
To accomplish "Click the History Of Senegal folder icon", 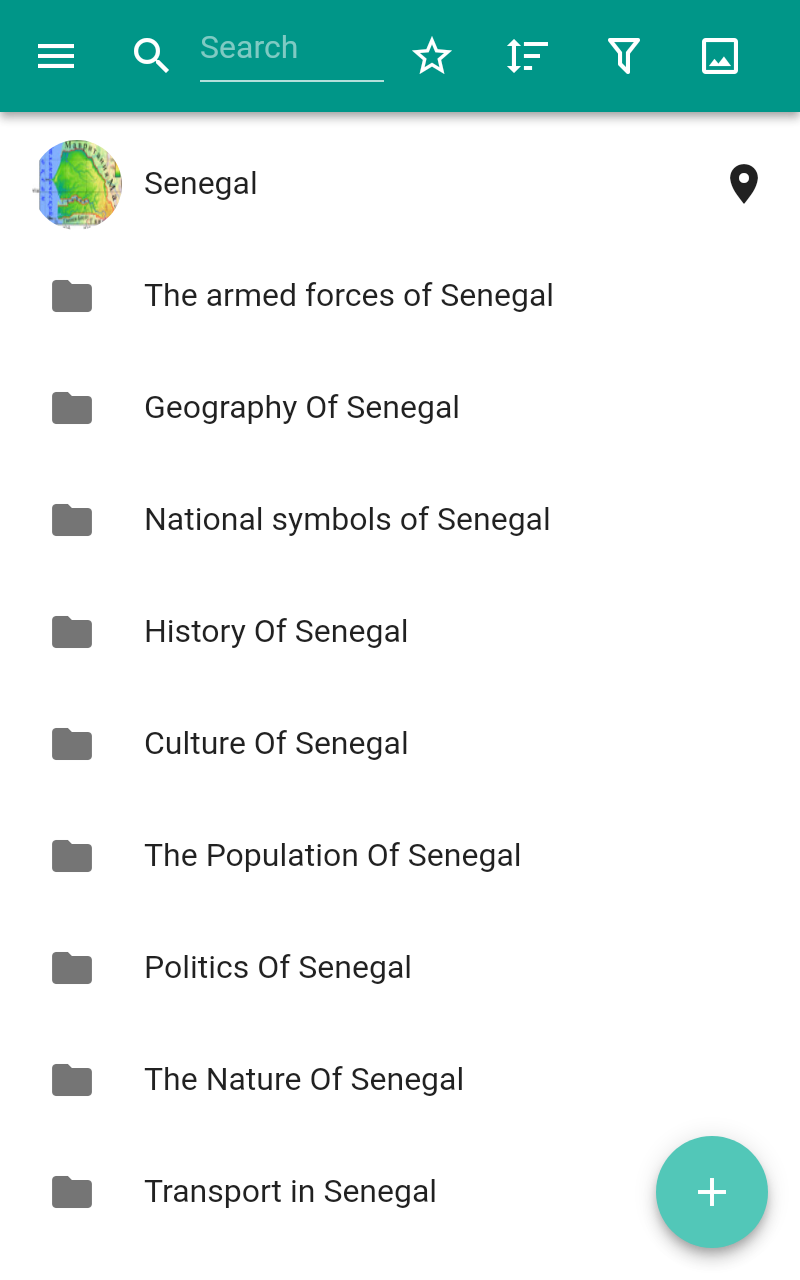I will coord(72,632).
